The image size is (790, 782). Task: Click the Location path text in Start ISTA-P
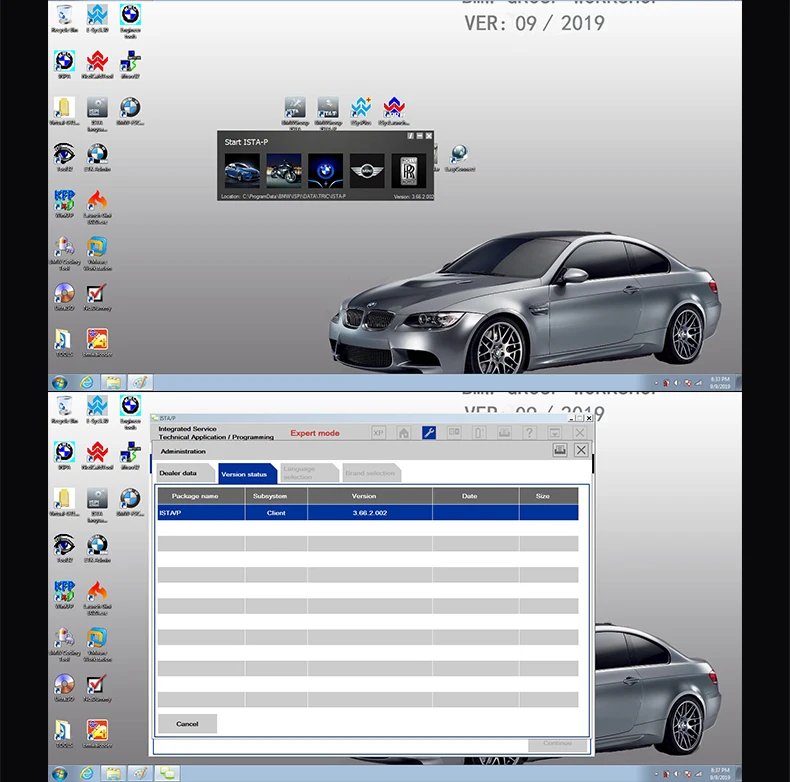click(283, 196)
